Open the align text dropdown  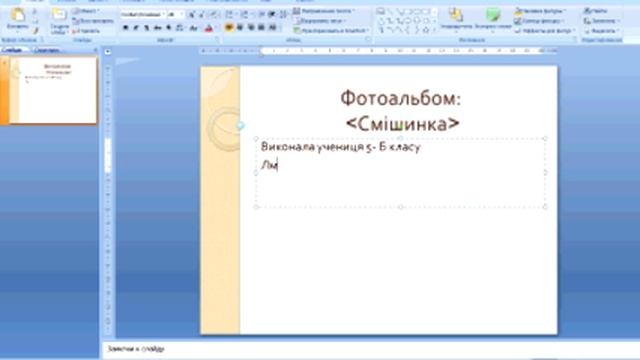point(320,20)
